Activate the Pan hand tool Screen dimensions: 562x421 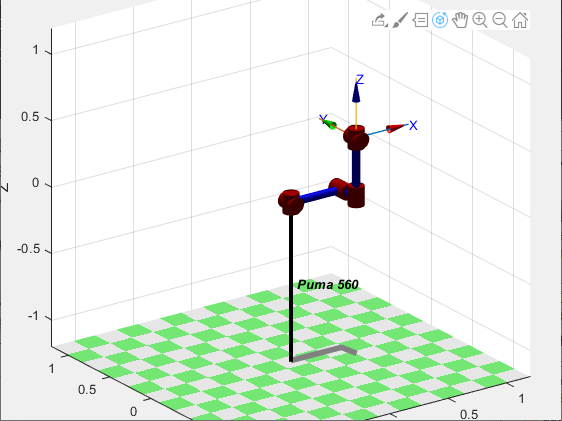(460, 20)
